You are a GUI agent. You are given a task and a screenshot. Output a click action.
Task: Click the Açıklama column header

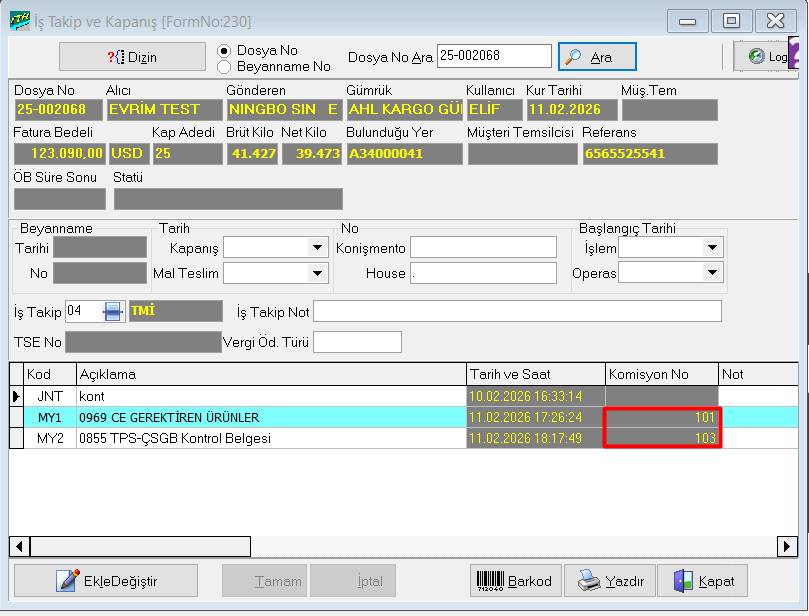[270, 375]
